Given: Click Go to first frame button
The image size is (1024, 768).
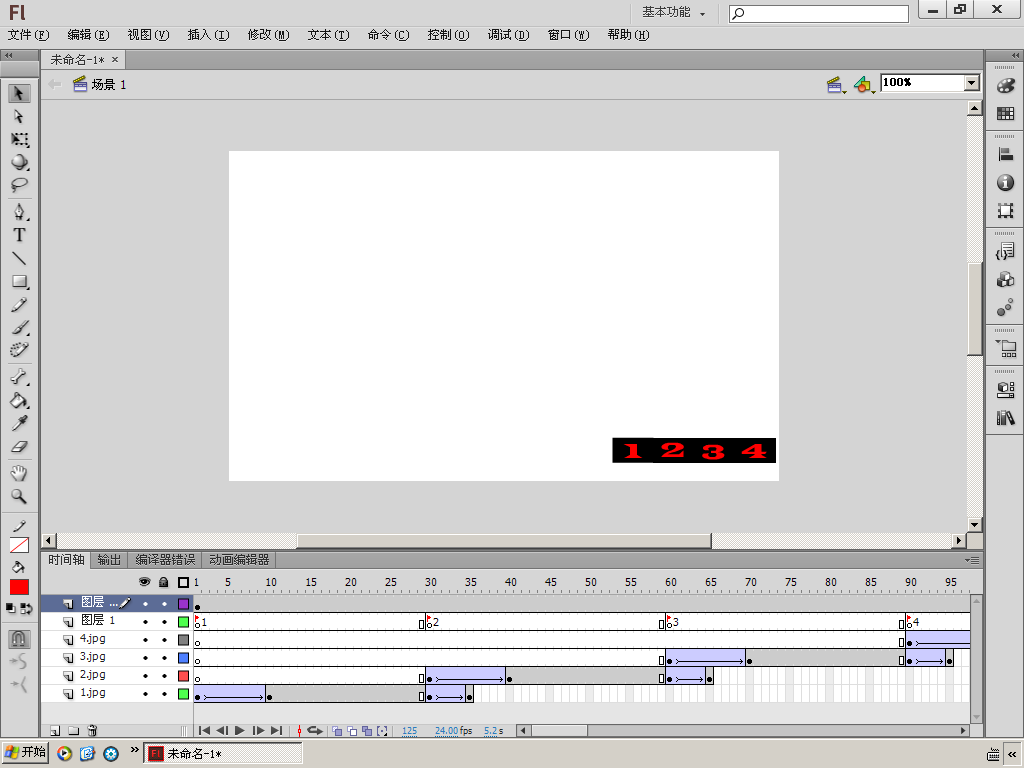Looking at the screenshot, I should coord(204,731).
